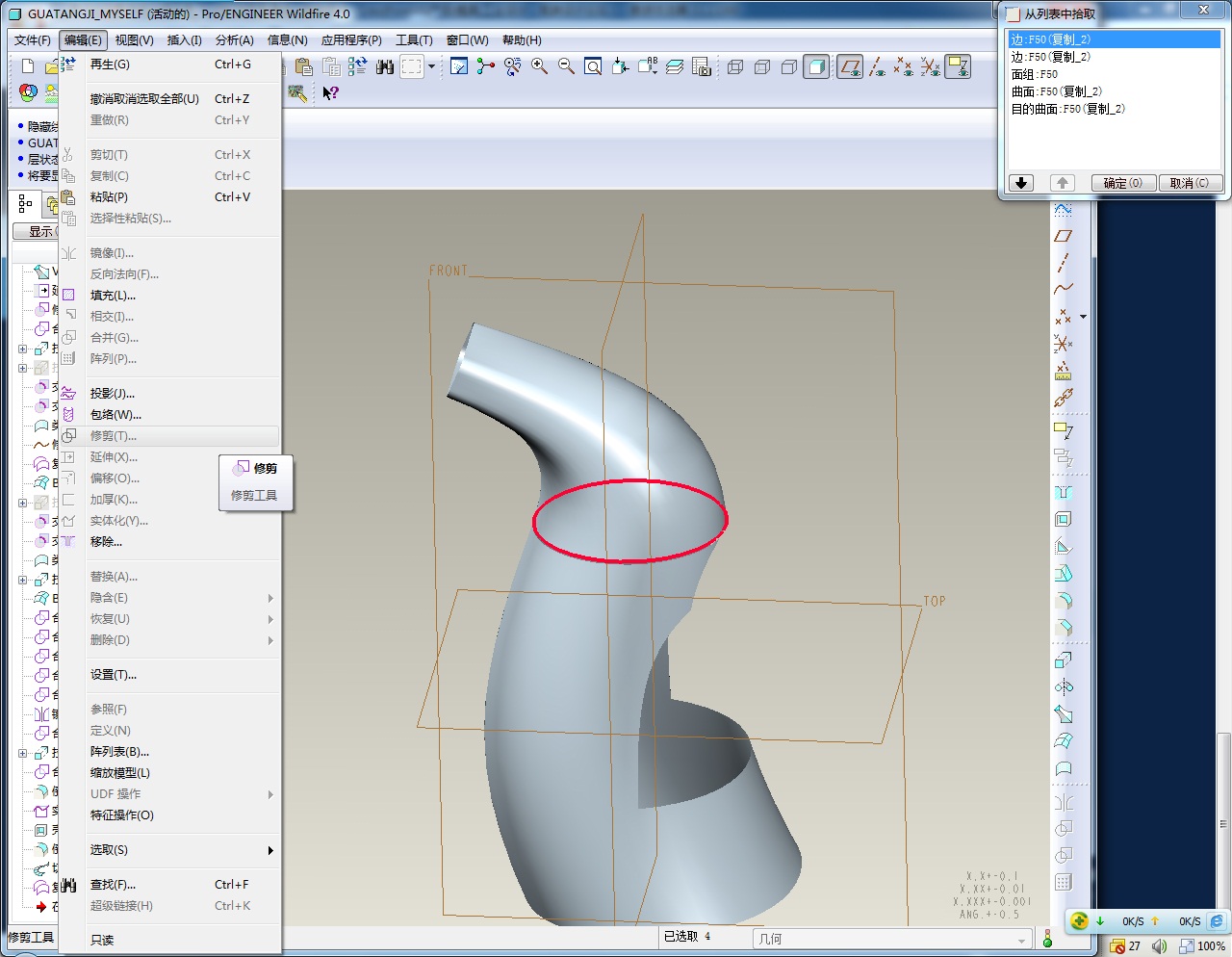Open the 视图(V) menu

pyautogui.click(x=134, y=39)
